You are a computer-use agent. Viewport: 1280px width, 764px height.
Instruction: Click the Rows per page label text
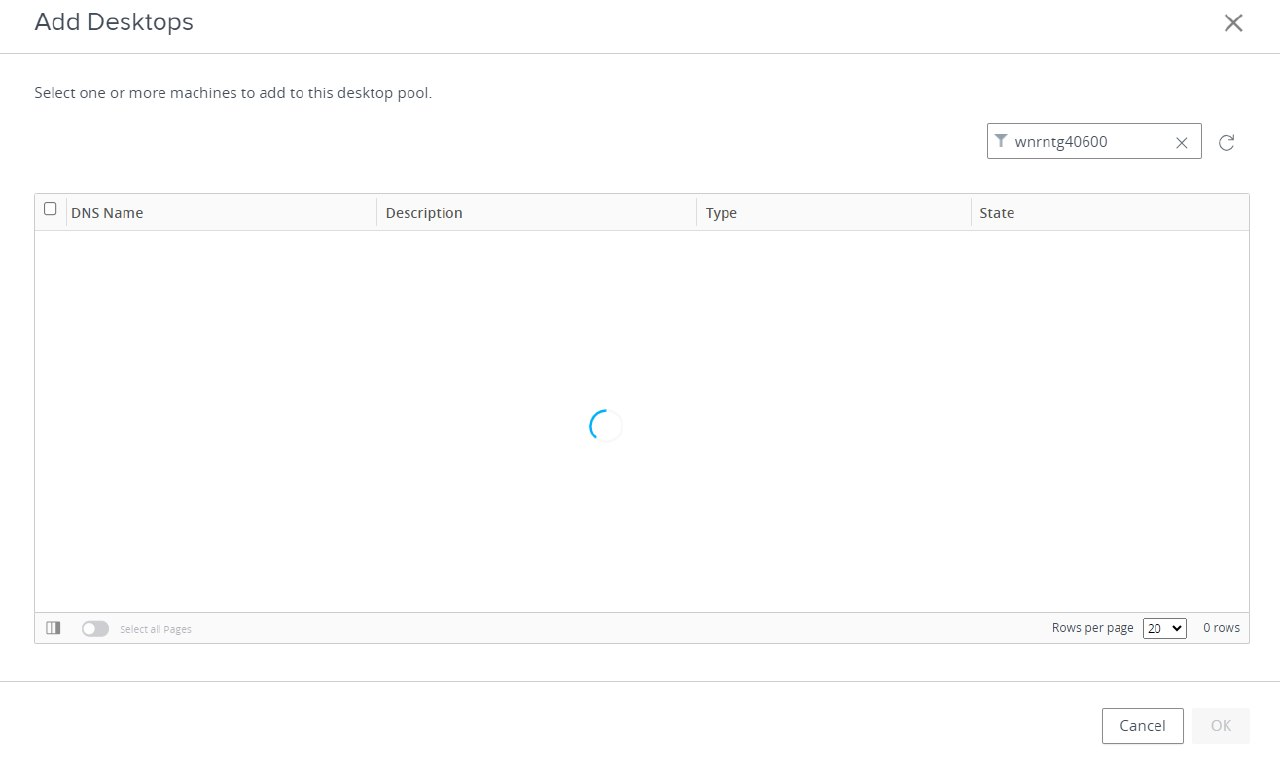[x=1092, y=628]
